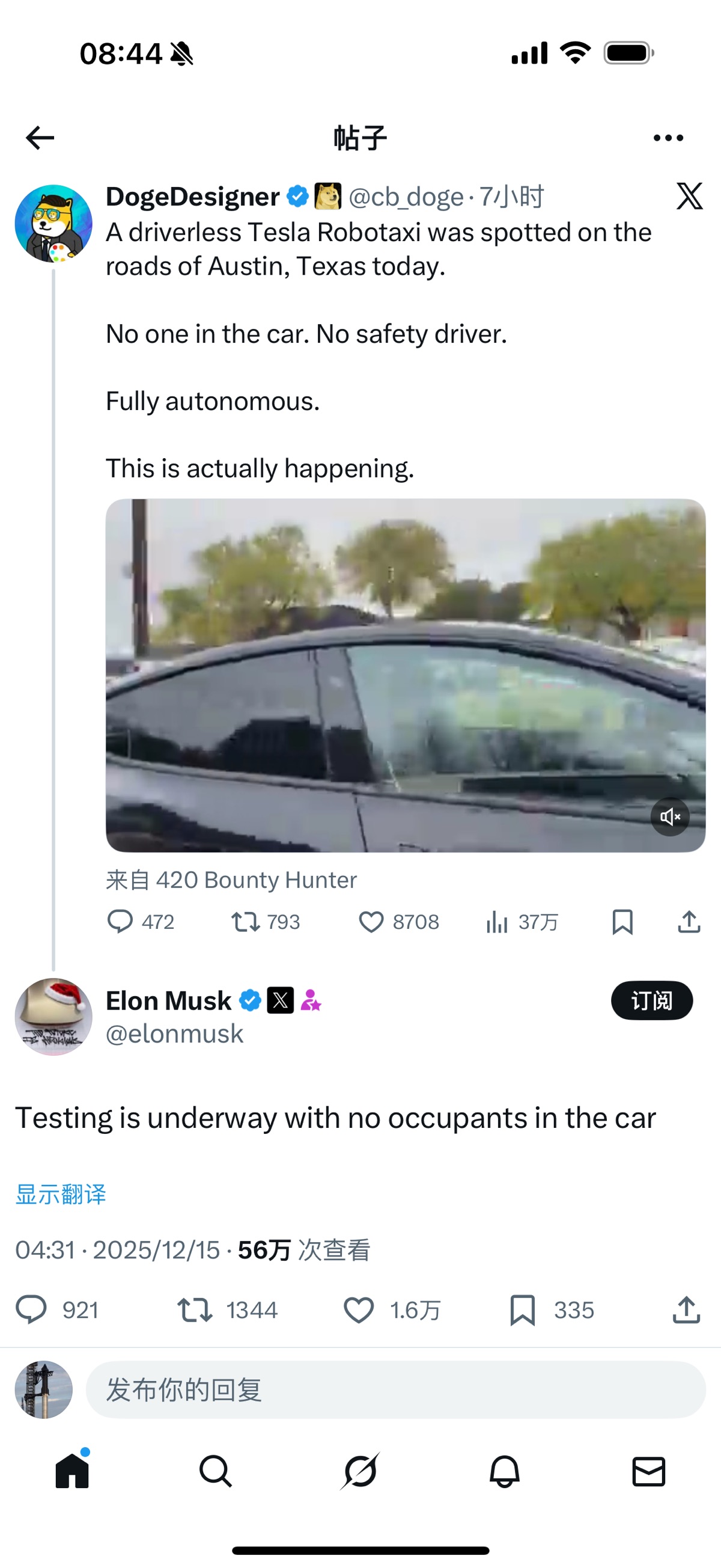Open the three-dot more options menu
721x1568 pixels.
coord(668,138)
